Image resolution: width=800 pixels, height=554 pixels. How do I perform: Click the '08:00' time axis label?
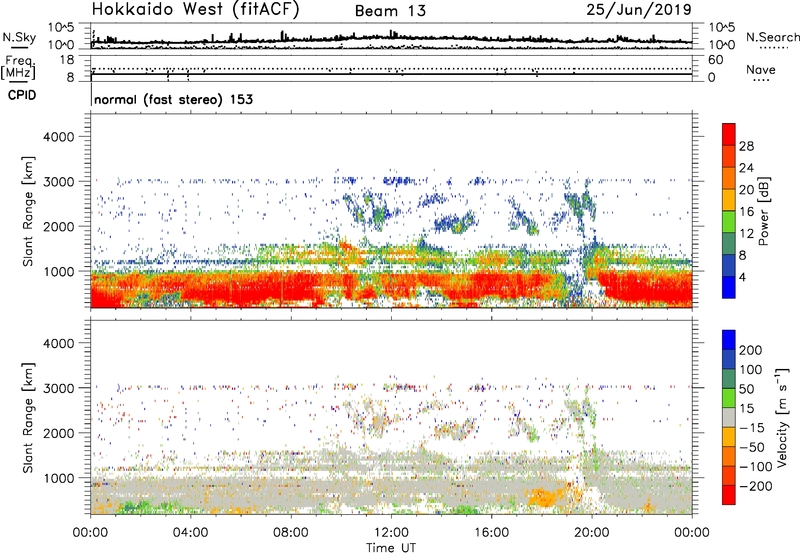pyautogui.click(x=291, y=533)
